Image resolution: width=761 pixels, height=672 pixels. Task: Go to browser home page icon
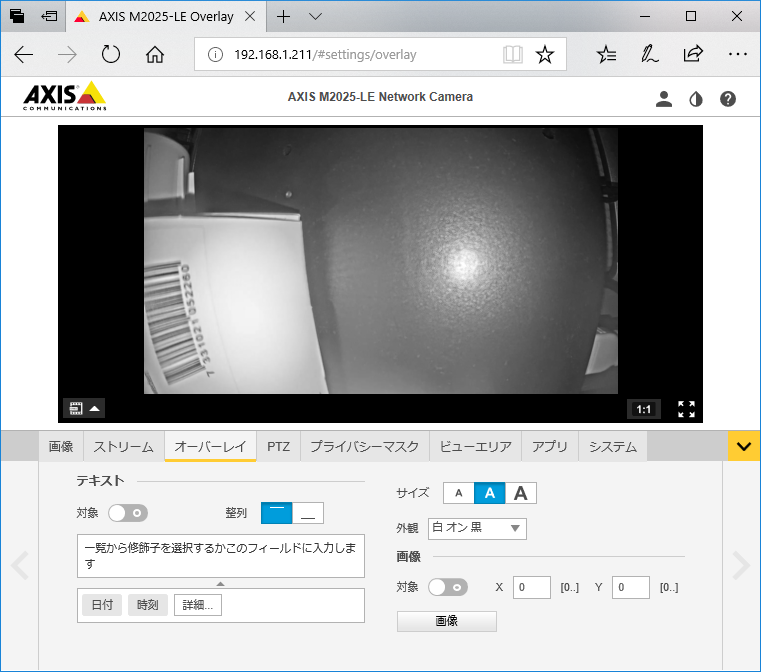(155, 54)
